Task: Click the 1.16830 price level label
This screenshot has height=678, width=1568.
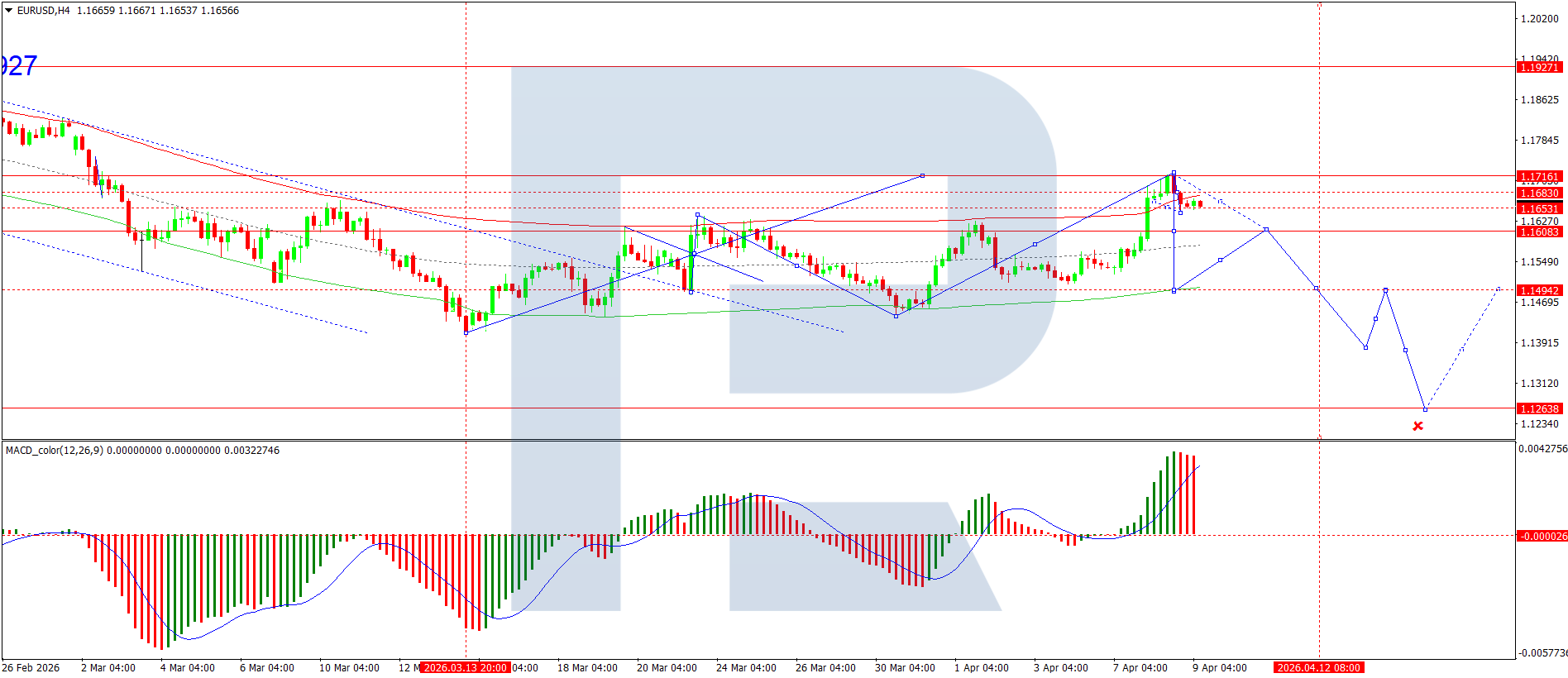Action: click(x=1540, y=193)
